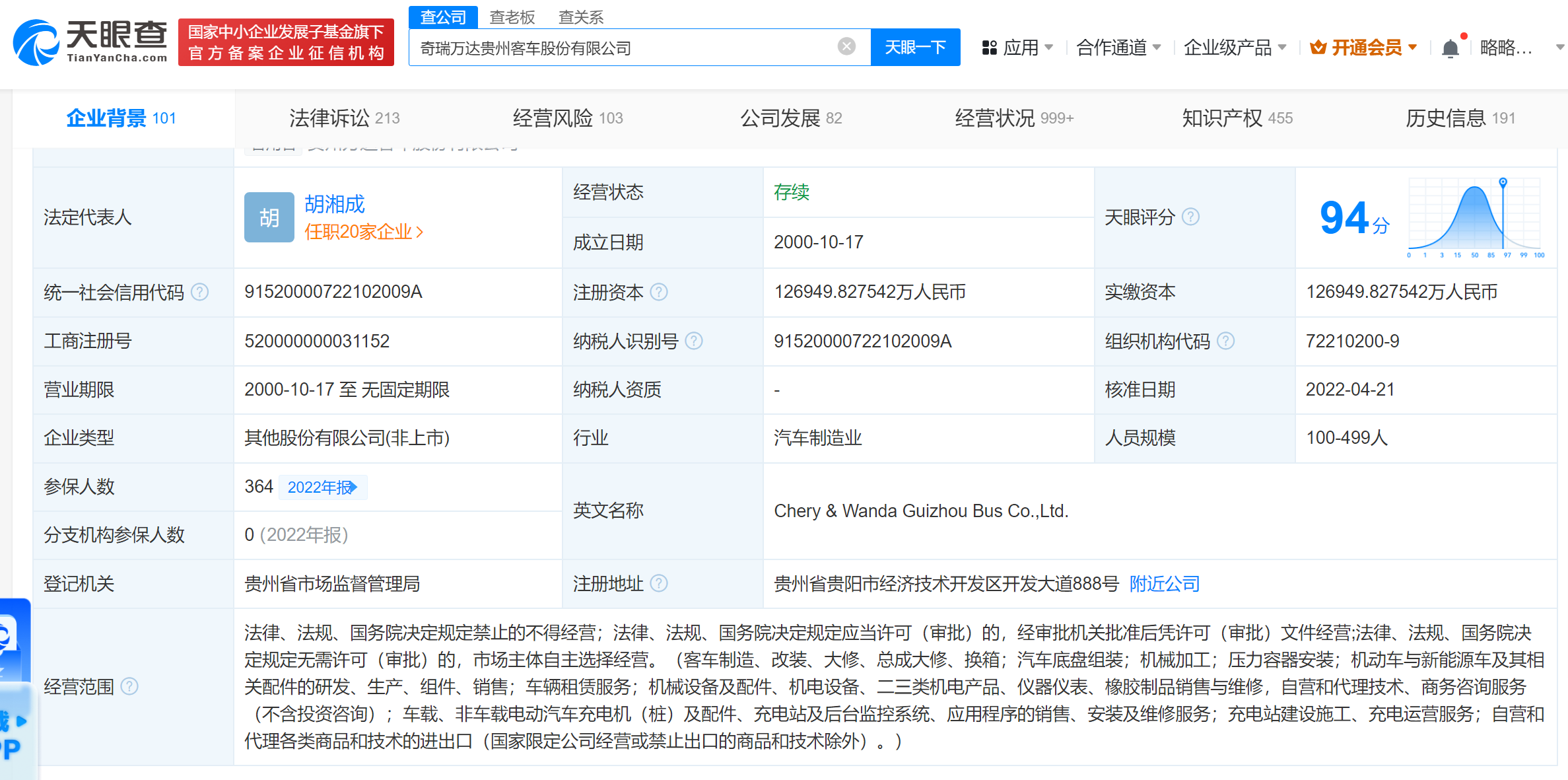
Task: Click help icon beside 经营范围
Action: click(x=130, y=687)
